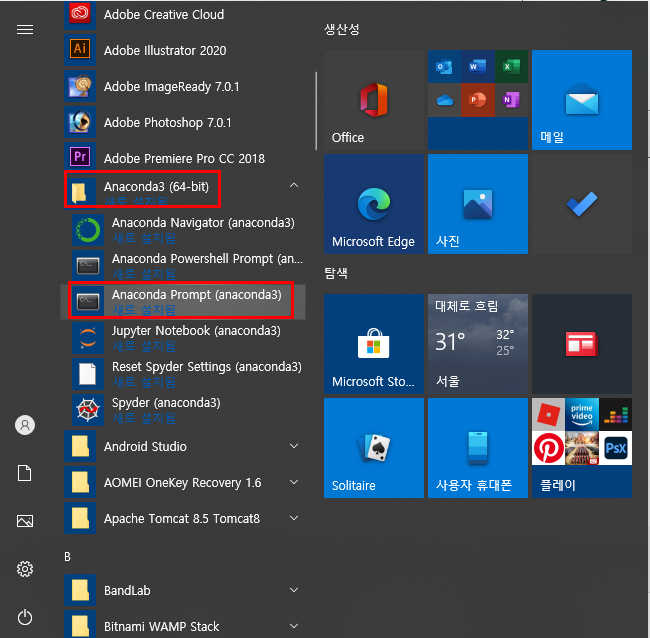Open OneDrive from Office group tile
The image size is (650, 638).
click(444, 100)
